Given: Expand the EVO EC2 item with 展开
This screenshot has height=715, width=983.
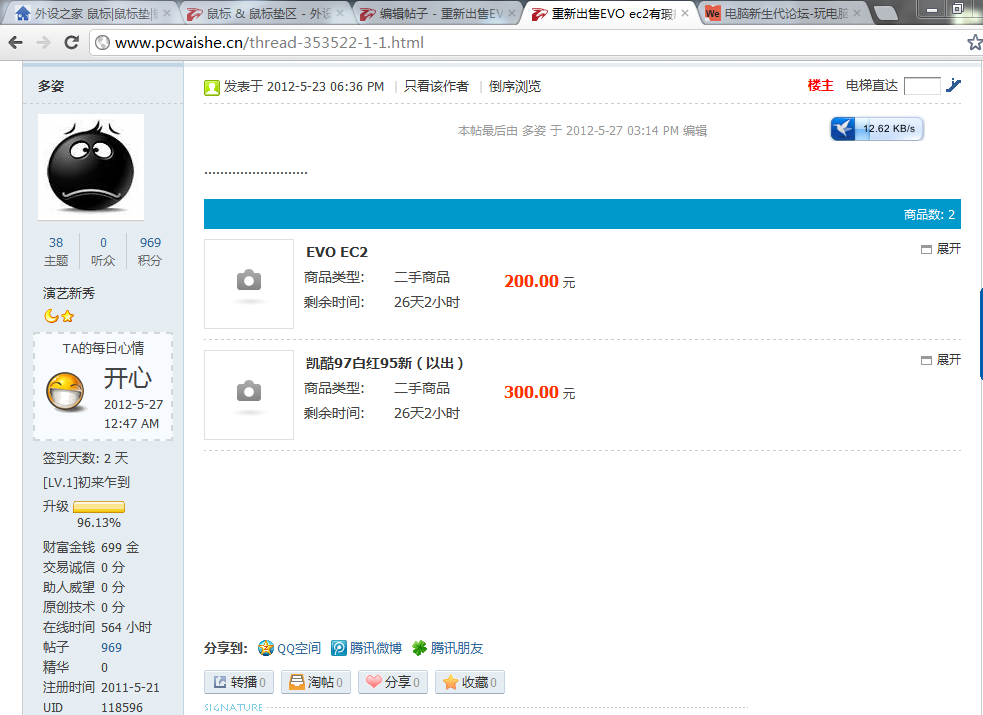Looking at the screenshot, I should [x=941, y=249].
